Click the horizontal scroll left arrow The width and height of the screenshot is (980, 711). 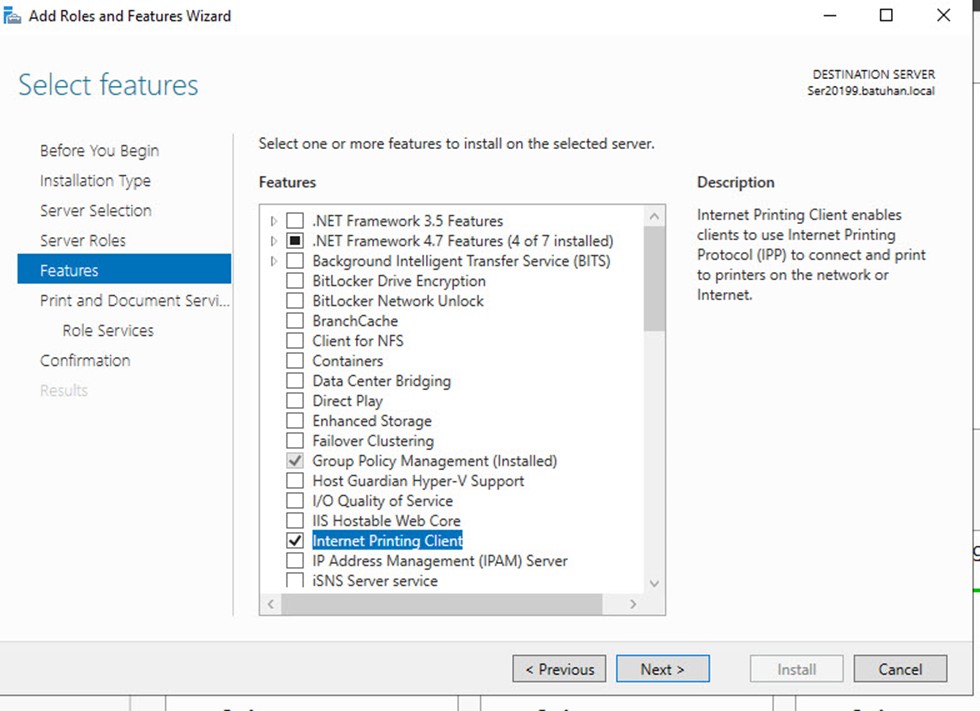(x=271, y=604)
